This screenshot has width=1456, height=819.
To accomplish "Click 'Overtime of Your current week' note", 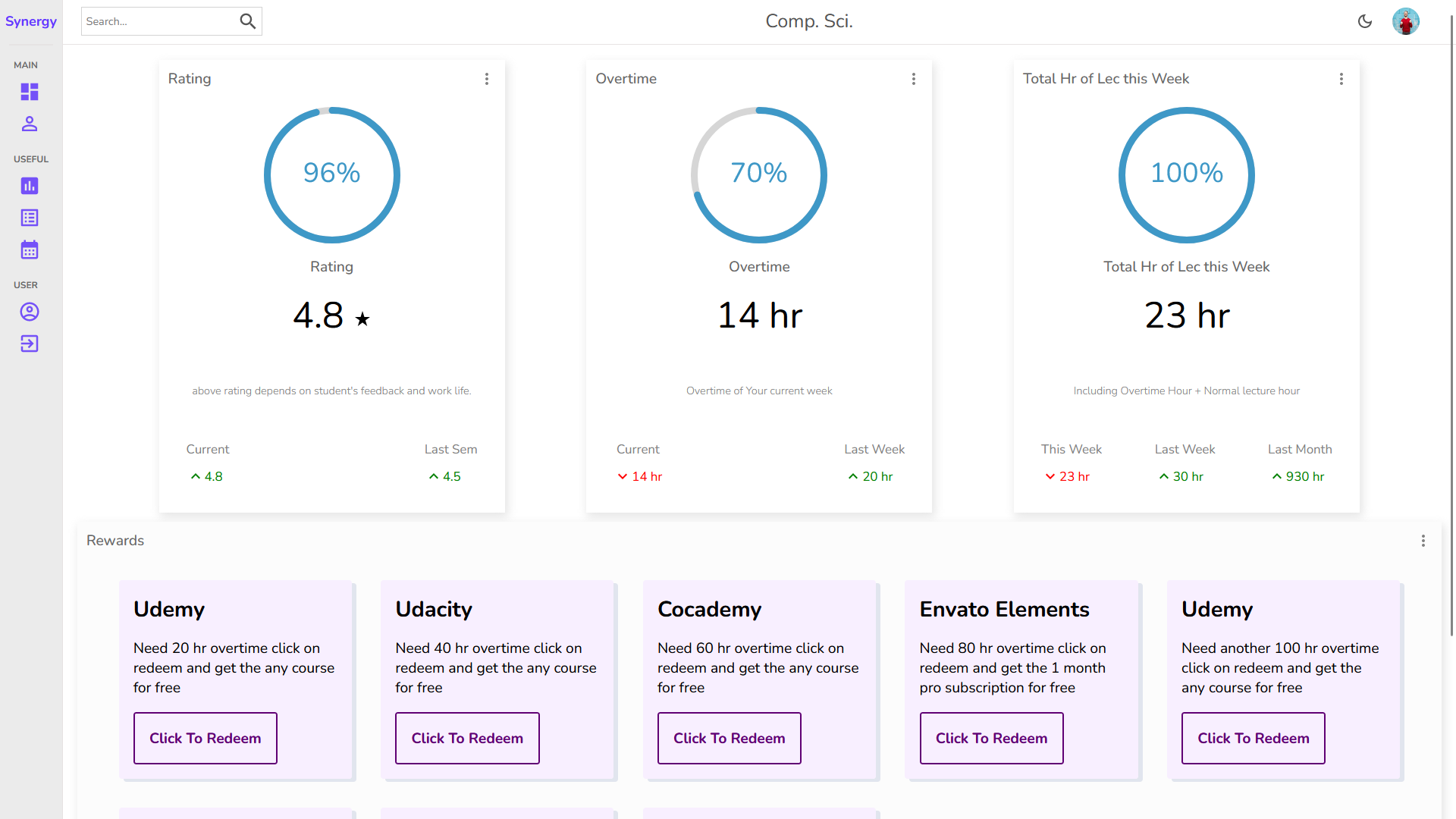I will click(x=759, y=391).
